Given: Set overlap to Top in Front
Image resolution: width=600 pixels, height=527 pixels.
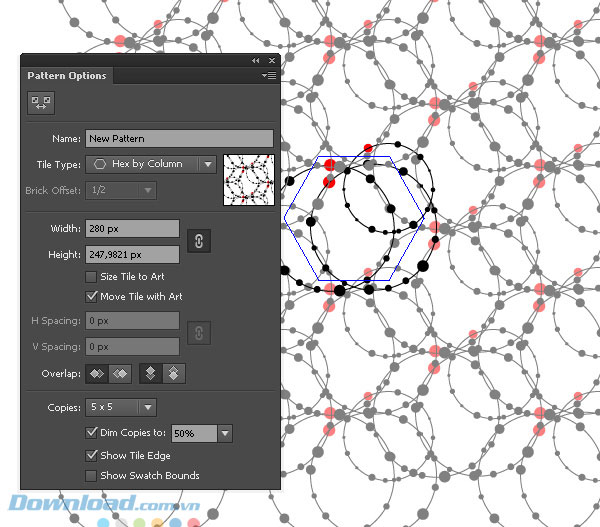Looking at the screenshot, I should pyautogui.click(x=150, y=374).
